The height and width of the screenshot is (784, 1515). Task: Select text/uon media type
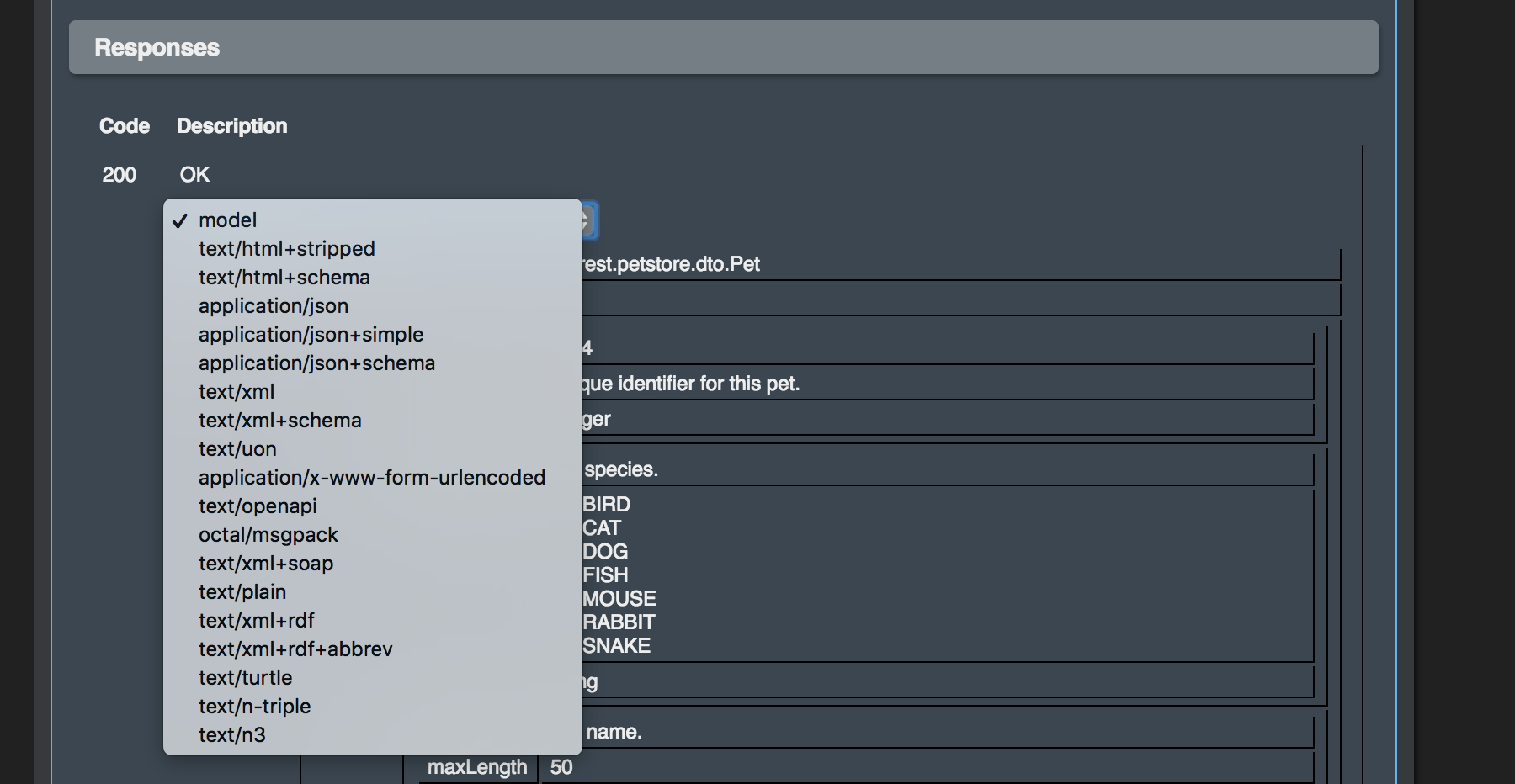coord(237,449)
